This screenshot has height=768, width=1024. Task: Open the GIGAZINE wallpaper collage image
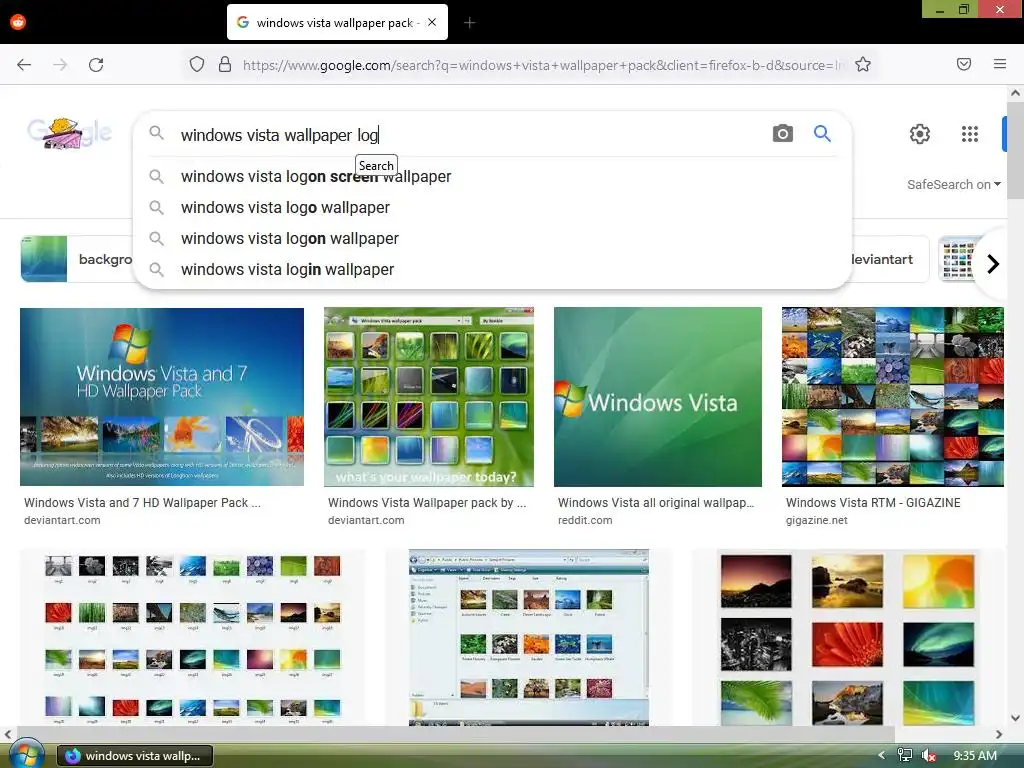point(893,397)
